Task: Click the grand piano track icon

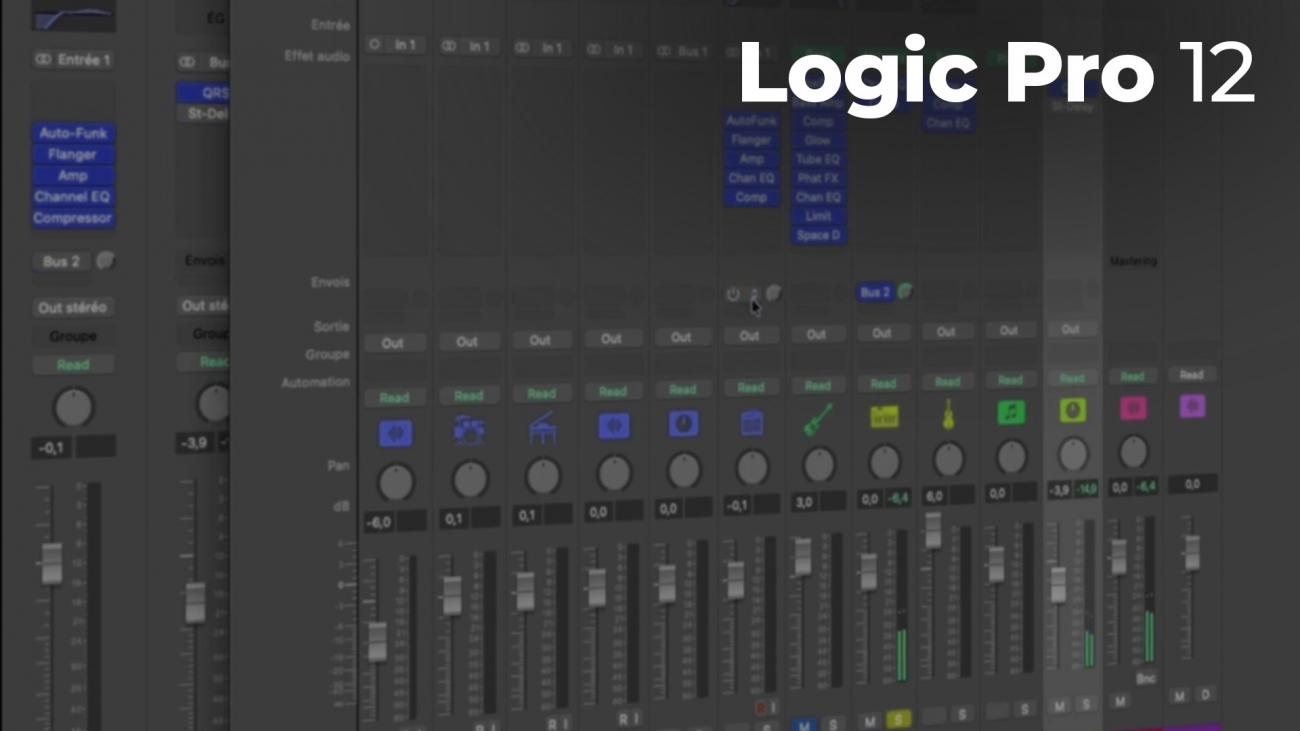Action: click(x=542, y=427)
